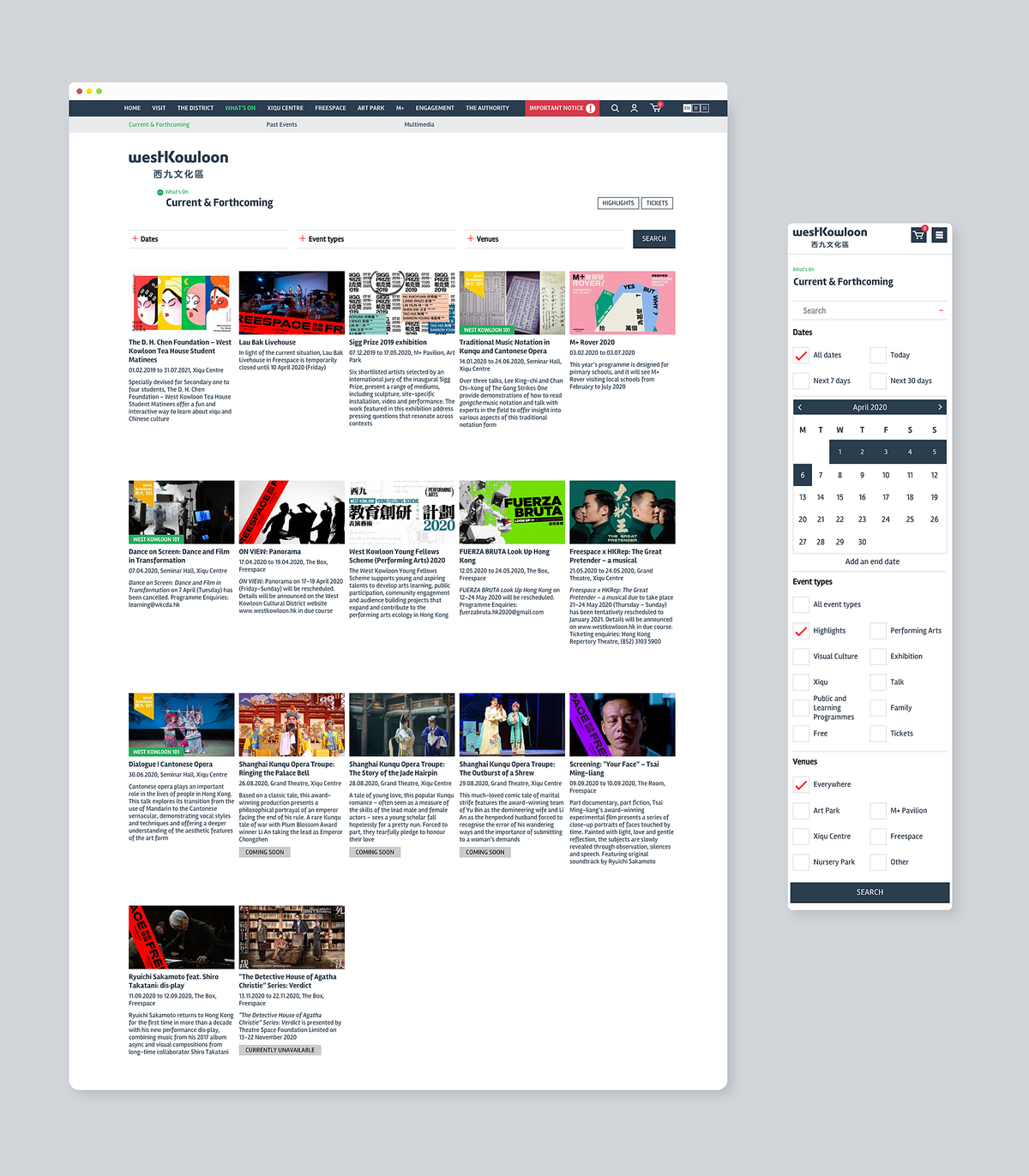
Task: Switch to Past Events tab
Action: pos(282,124)
